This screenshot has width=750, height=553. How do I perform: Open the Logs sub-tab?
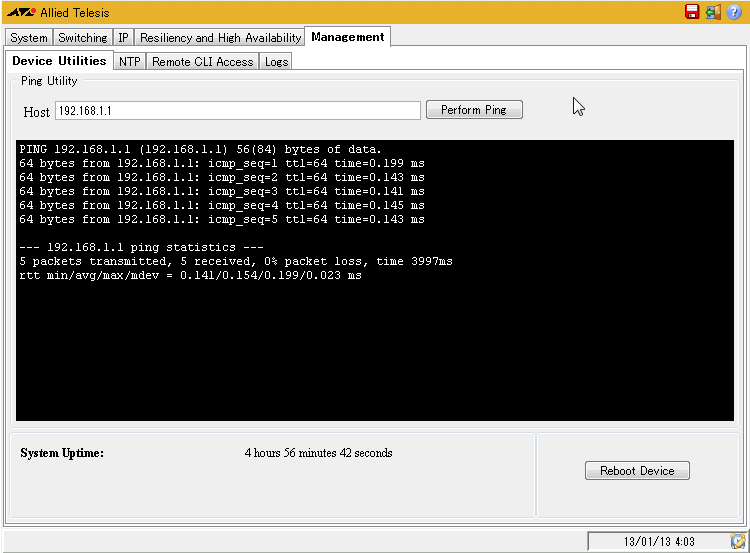276,62
